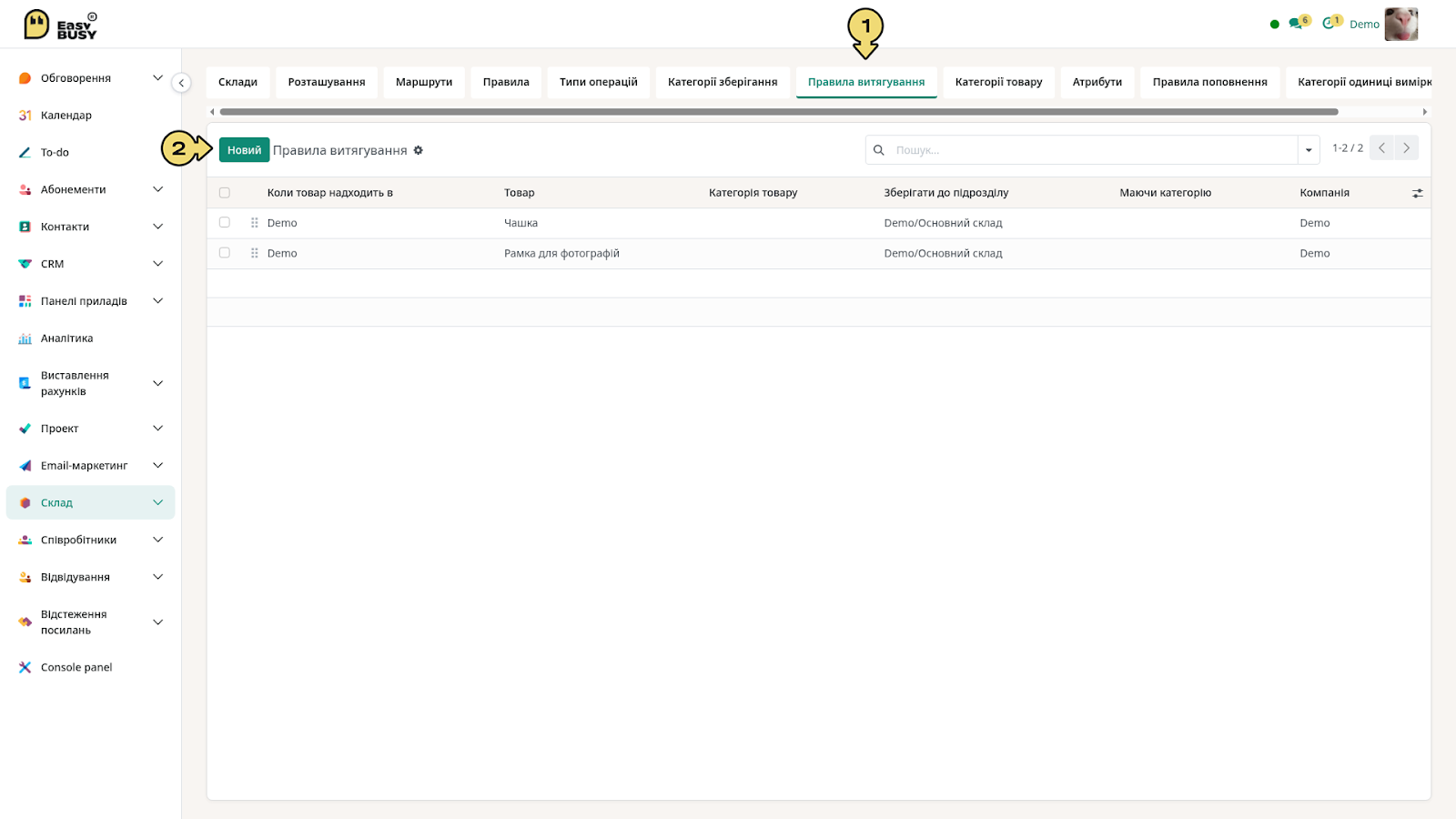Click the Контакти sidebar icon
The width and height of the screenshot is (1456, 819).
click(x=25, y=227)
